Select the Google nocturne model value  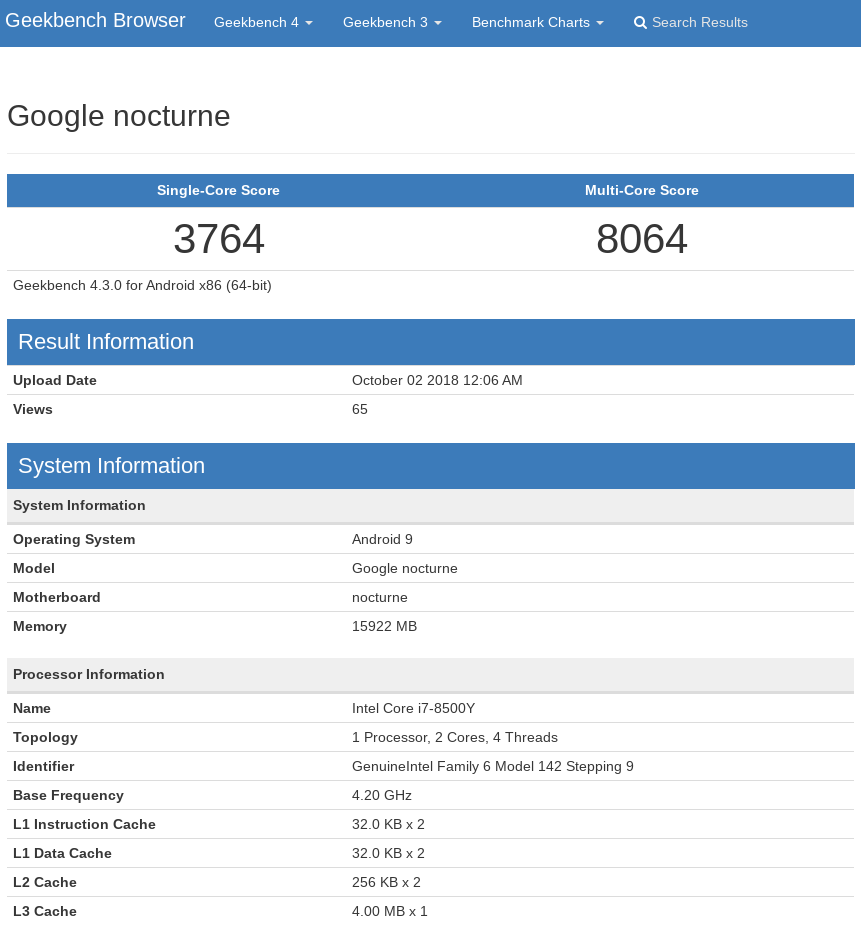[x=405, y=568]
